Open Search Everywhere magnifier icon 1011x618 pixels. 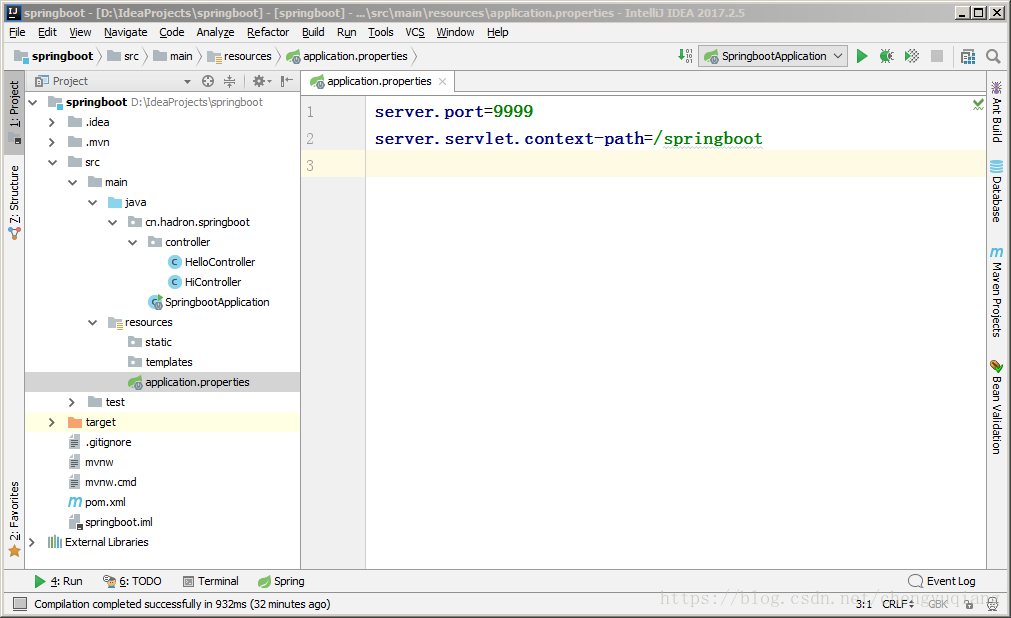[993, 56]
